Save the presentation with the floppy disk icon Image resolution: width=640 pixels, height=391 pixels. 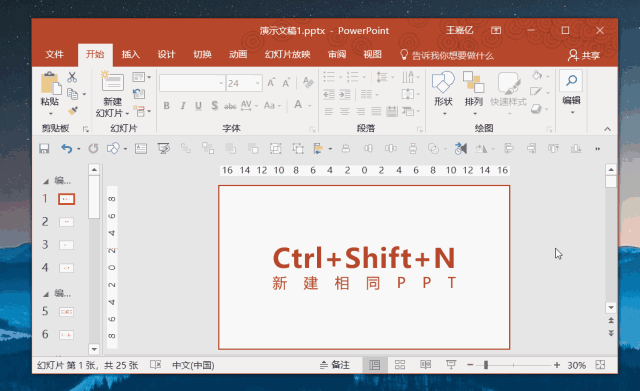(x=44, y=149)
